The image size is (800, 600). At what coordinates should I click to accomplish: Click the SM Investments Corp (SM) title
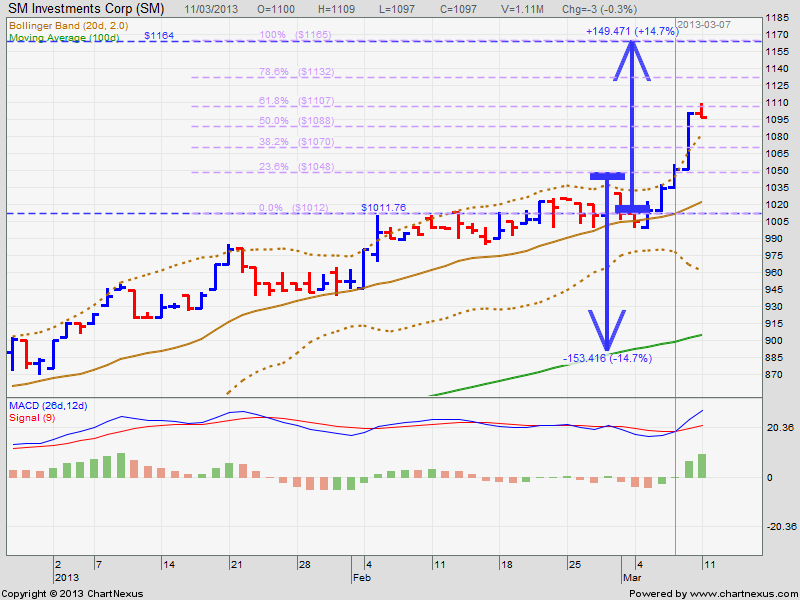pyautogui.click(x=86, y=9)
